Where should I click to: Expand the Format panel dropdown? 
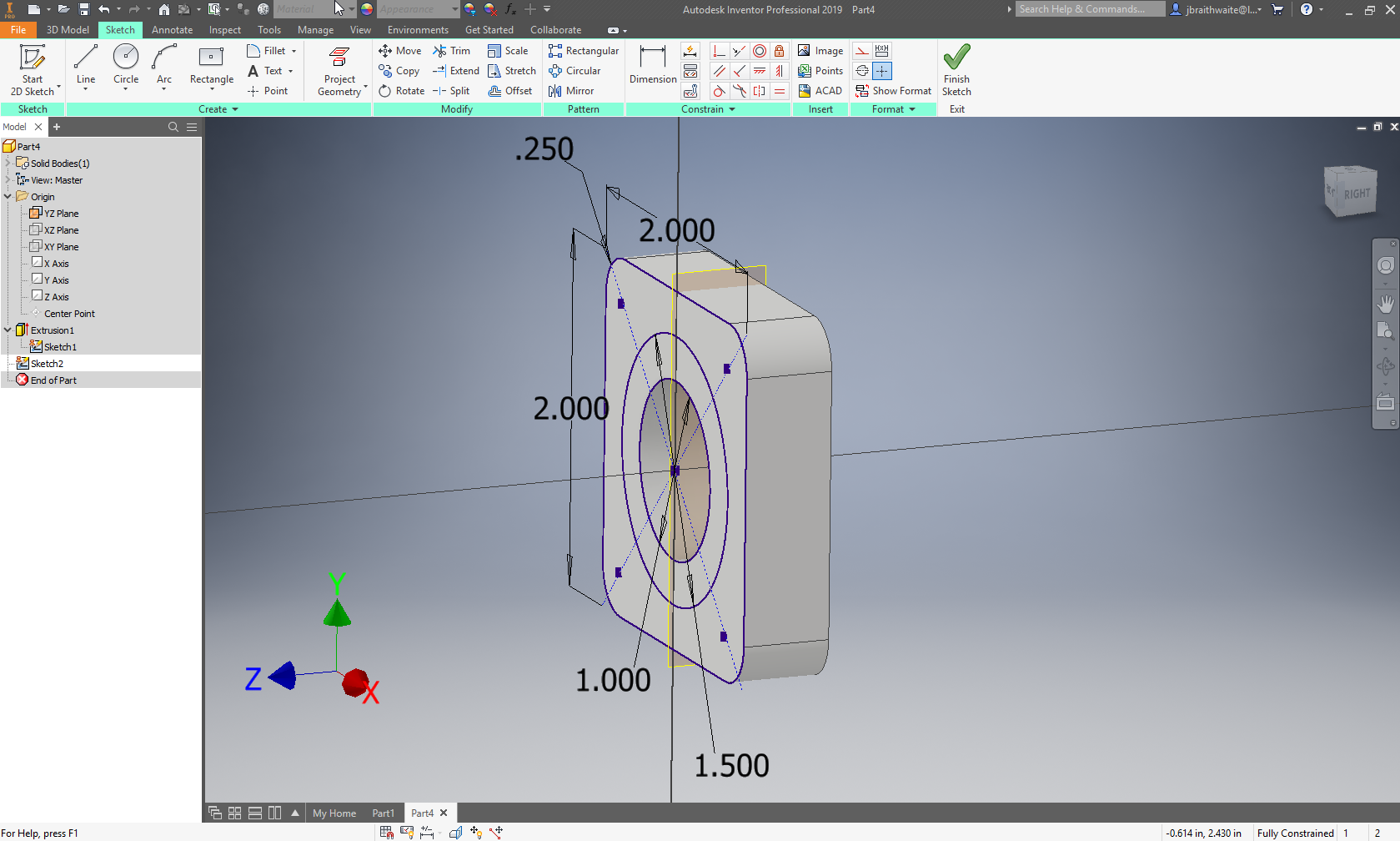point(894,109)
